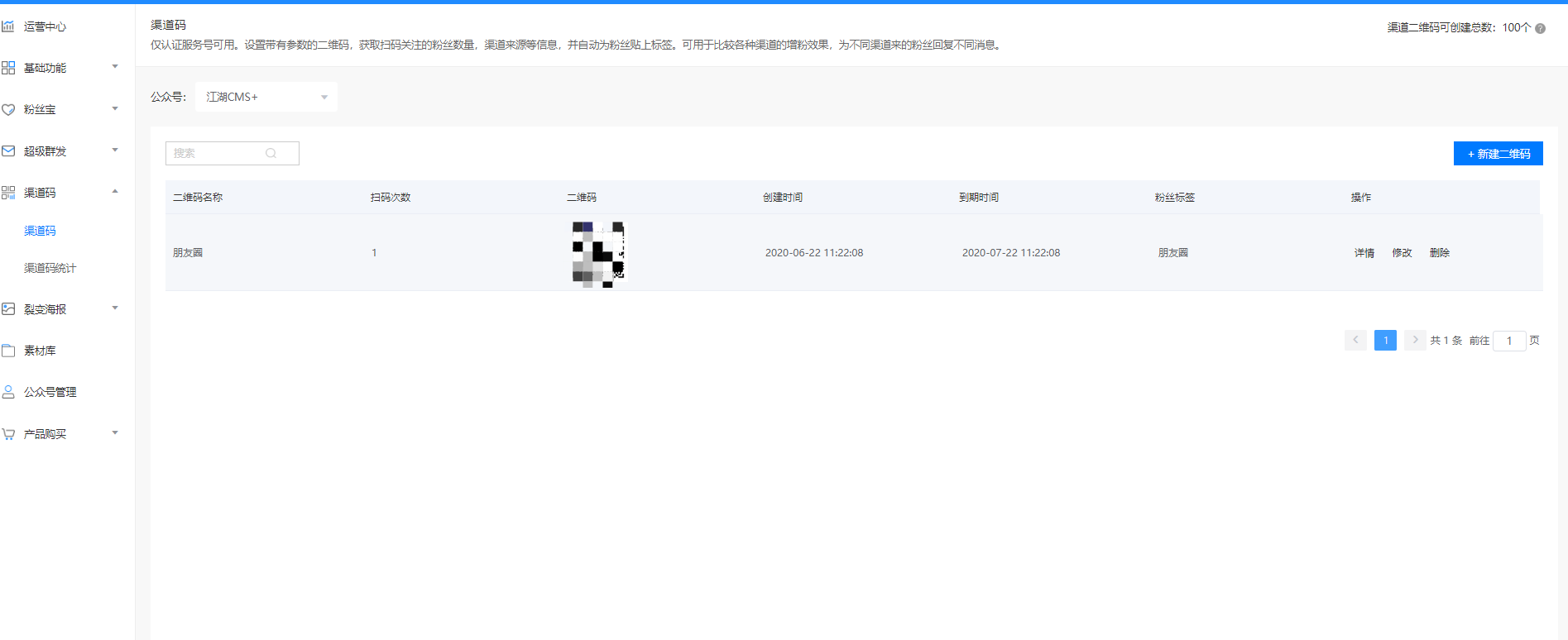Click the 超级群发 envelope icon
Viewport: 1568px width, 640px height.
[x=8, y=151]
